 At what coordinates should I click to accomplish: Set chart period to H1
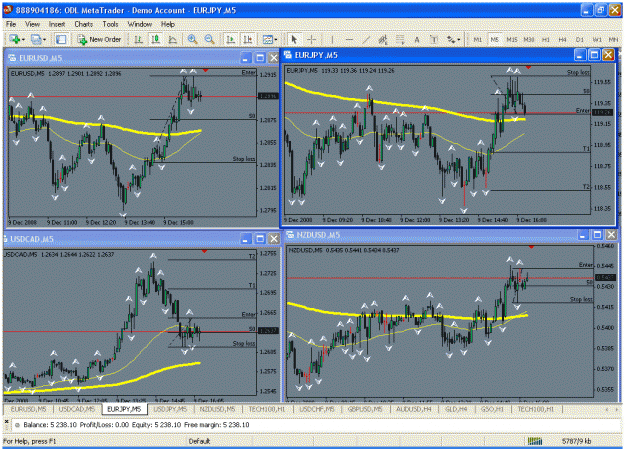point(546,39)
